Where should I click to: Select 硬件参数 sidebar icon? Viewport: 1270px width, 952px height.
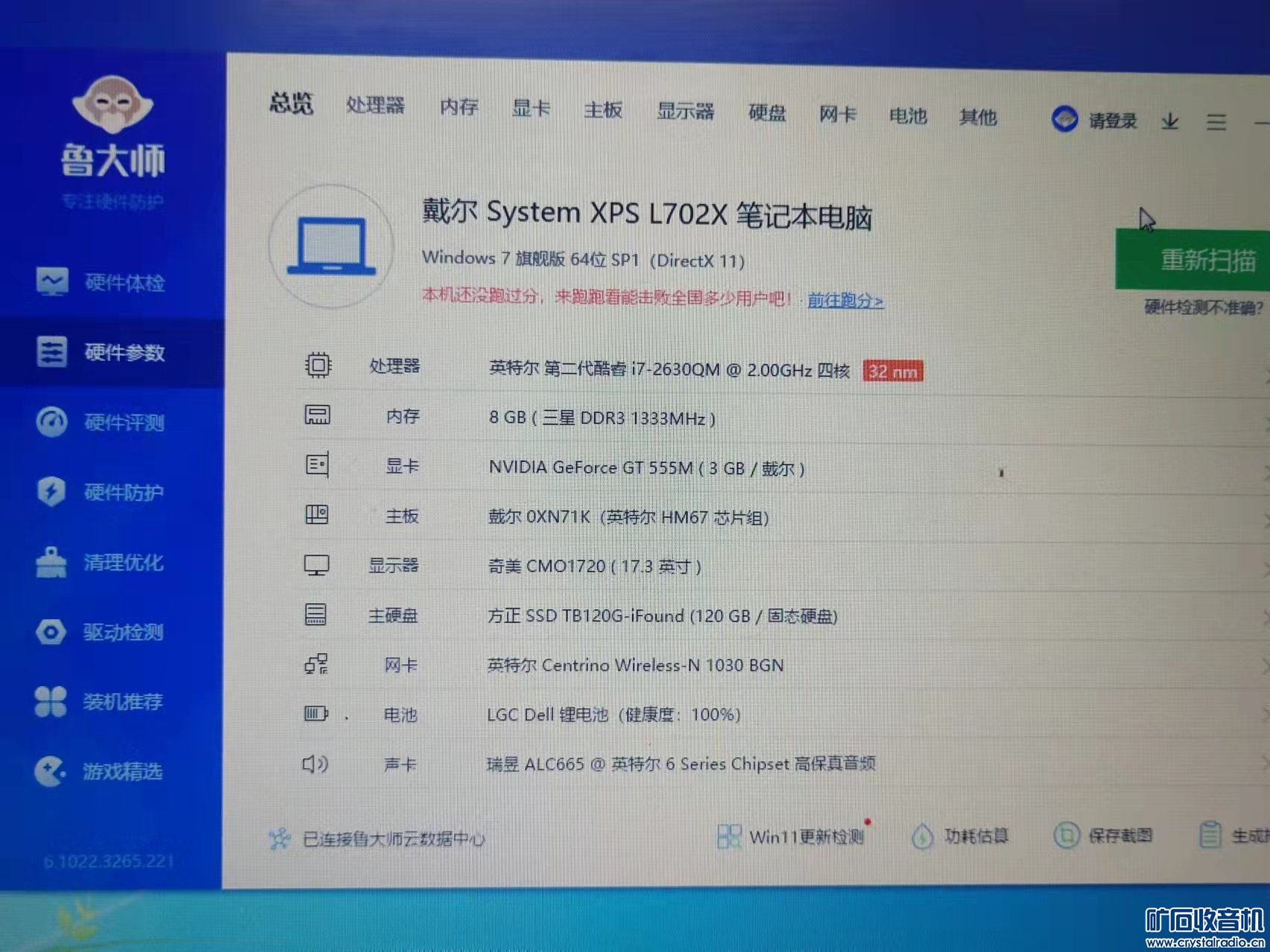coord(52,352)
